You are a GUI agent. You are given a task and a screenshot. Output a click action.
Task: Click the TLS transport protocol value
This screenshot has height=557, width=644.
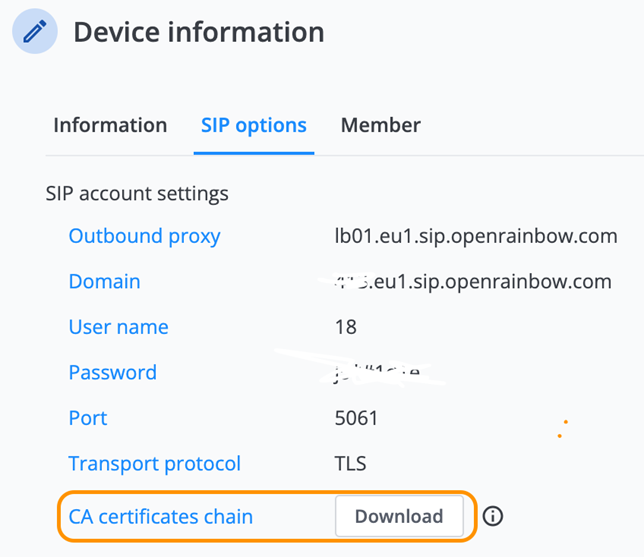click(350, 464)
